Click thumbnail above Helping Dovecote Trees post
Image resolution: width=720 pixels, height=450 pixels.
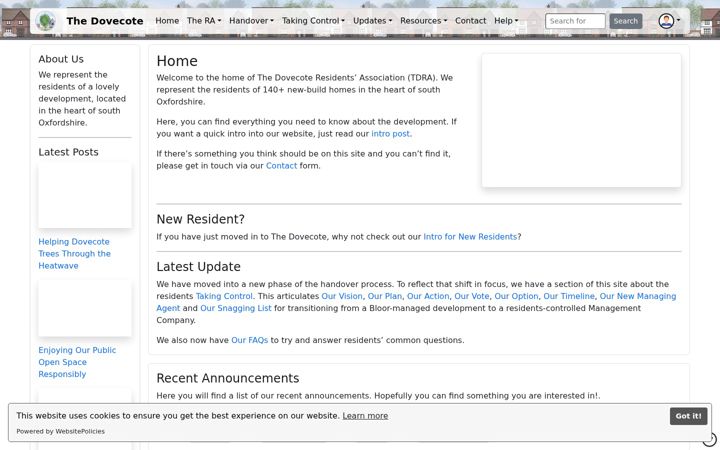click(x=85, y=195)
